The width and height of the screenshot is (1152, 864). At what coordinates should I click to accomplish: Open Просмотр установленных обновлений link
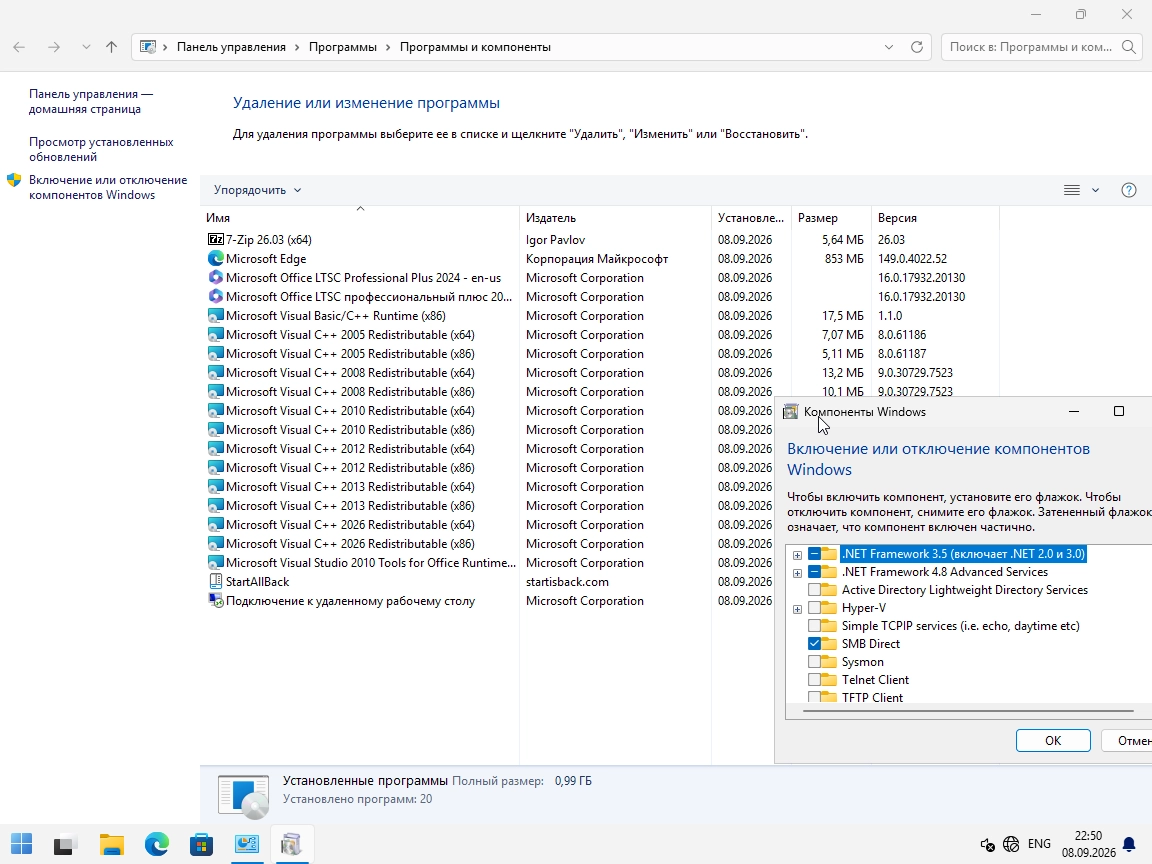(x=101, y=149)
